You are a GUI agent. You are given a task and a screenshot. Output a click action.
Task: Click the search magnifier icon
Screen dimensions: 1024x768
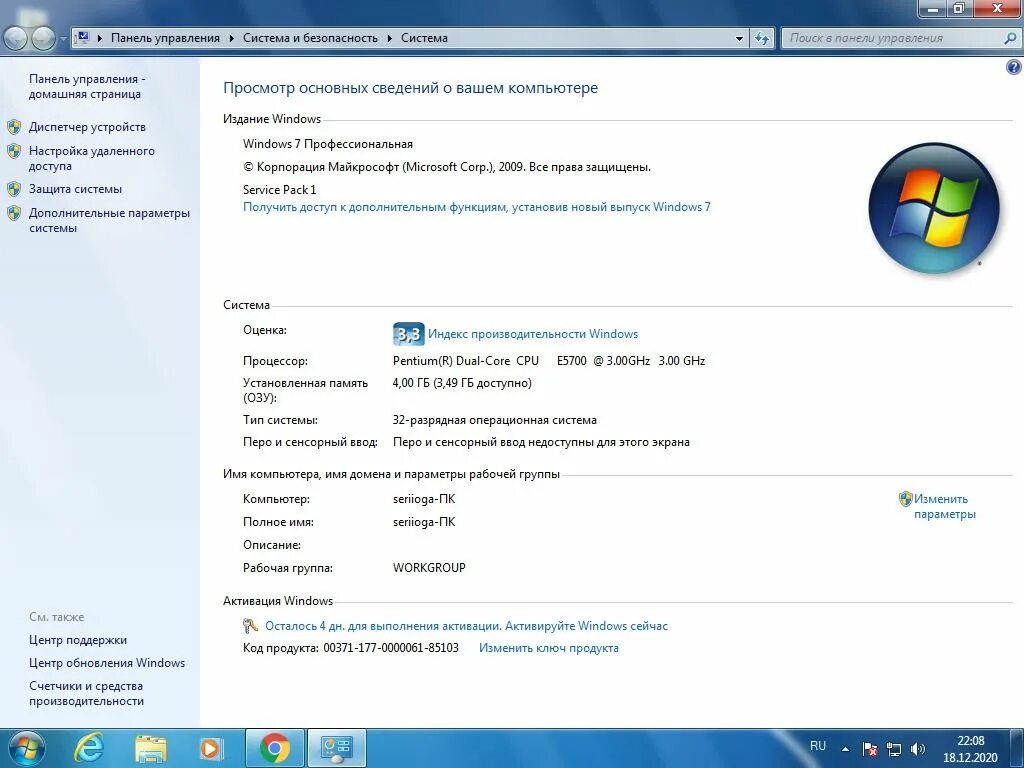pos(1010,38)
